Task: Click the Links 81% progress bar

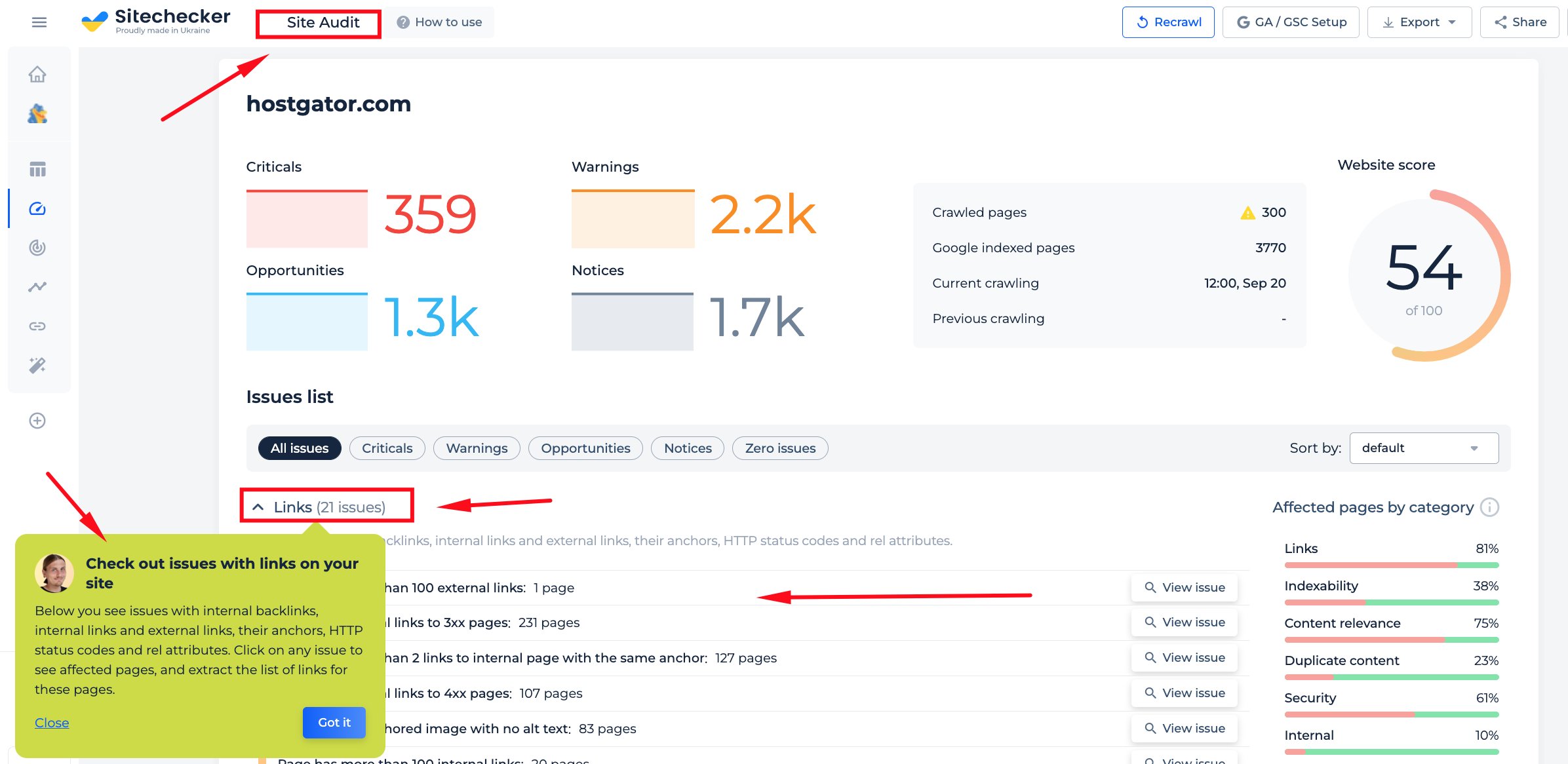Action: (1392, 565)
